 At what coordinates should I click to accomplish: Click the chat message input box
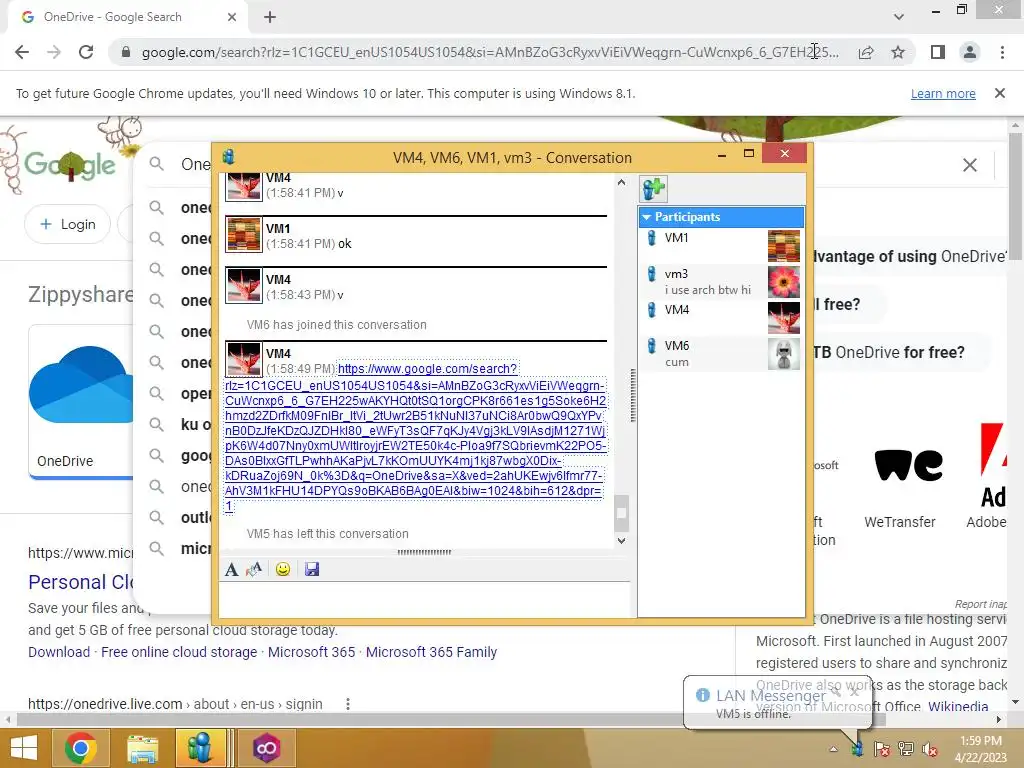[425, 599]
